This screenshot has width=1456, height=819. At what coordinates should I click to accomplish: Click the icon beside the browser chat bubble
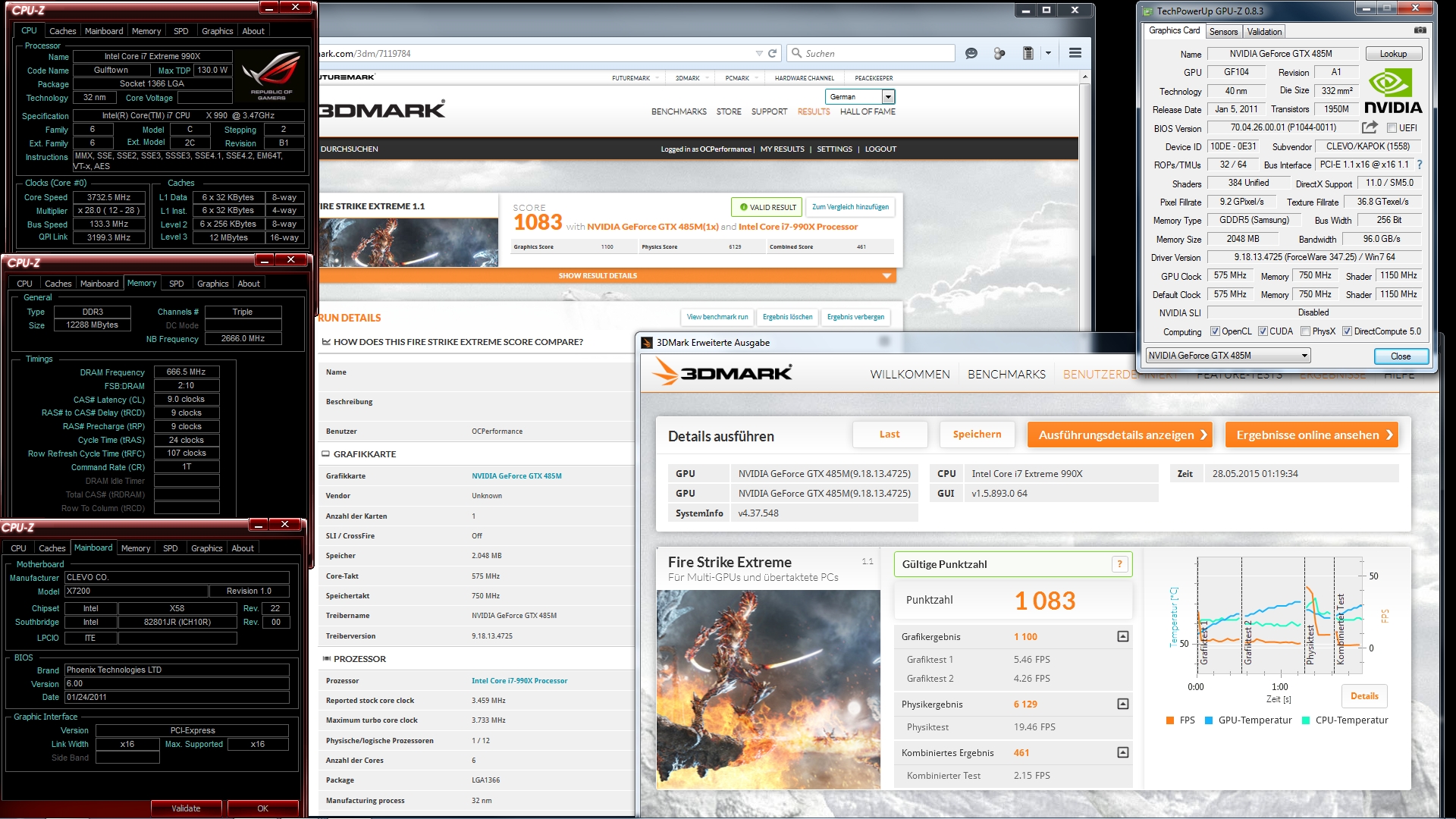[x=999, y=53]
